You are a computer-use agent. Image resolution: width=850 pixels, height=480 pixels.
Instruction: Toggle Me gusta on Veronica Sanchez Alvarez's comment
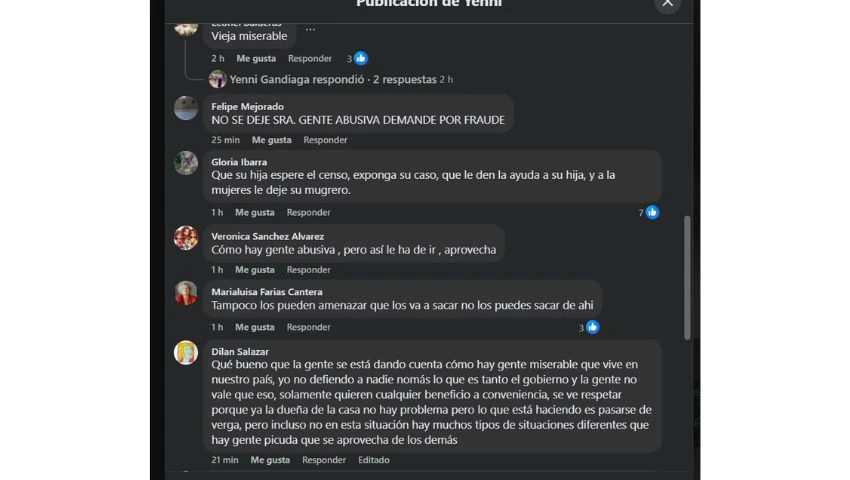tap(255, 270)
